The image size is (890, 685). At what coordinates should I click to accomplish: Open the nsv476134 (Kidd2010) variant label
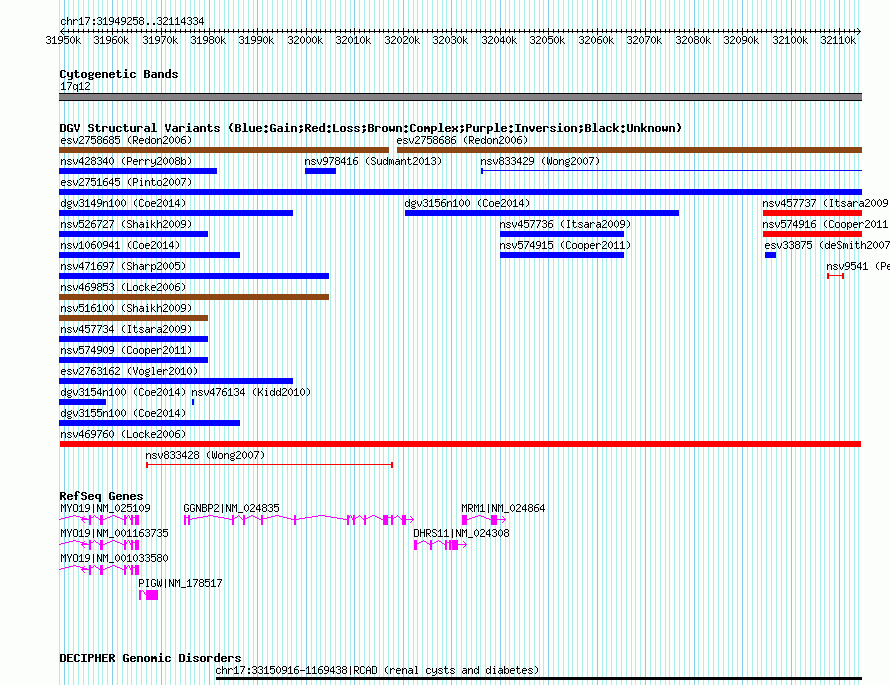[x=251, y=392]
